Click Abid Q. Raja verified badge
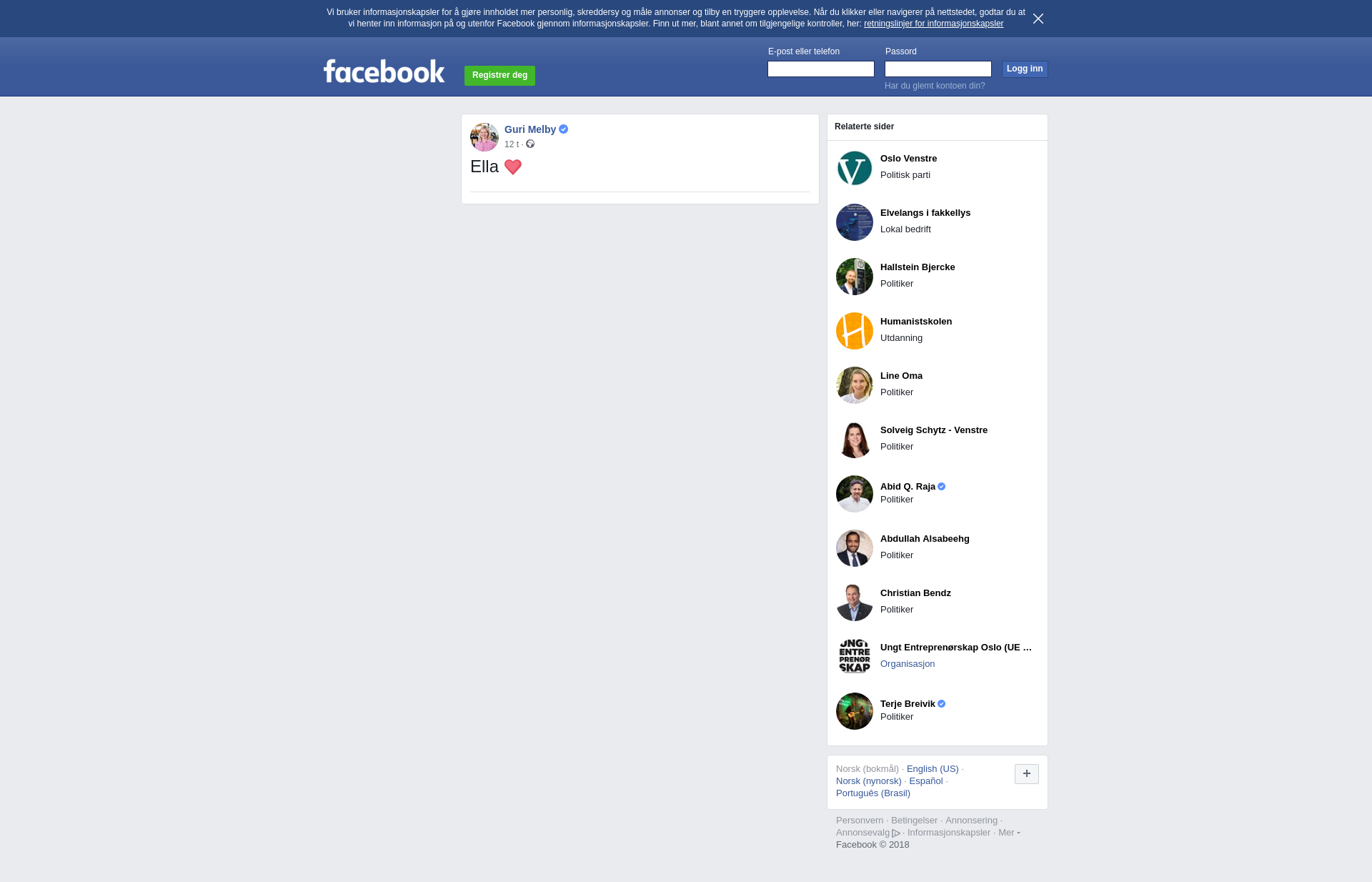The image size is (1372, 882). click(x=941, y=487)
